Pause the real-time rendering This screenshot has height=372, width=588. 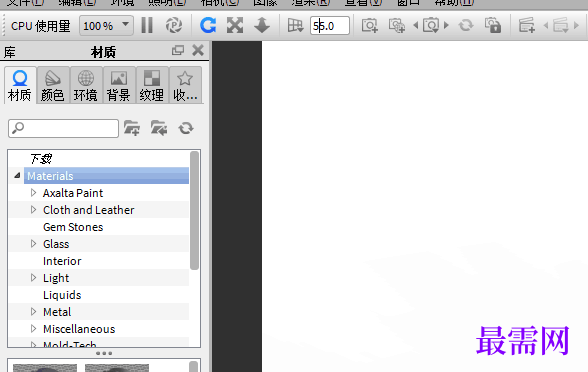147,26
